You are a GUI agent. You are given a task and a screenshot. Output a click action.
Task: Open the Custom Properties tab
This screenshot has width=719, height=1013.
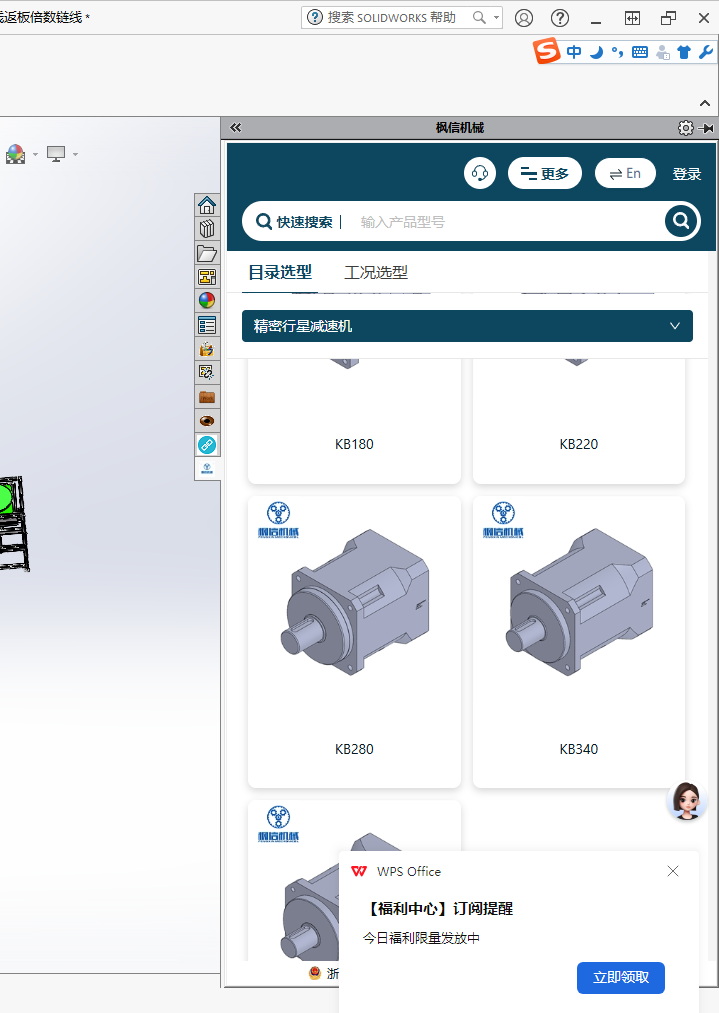pyautogui.click(x=207, y=325)
